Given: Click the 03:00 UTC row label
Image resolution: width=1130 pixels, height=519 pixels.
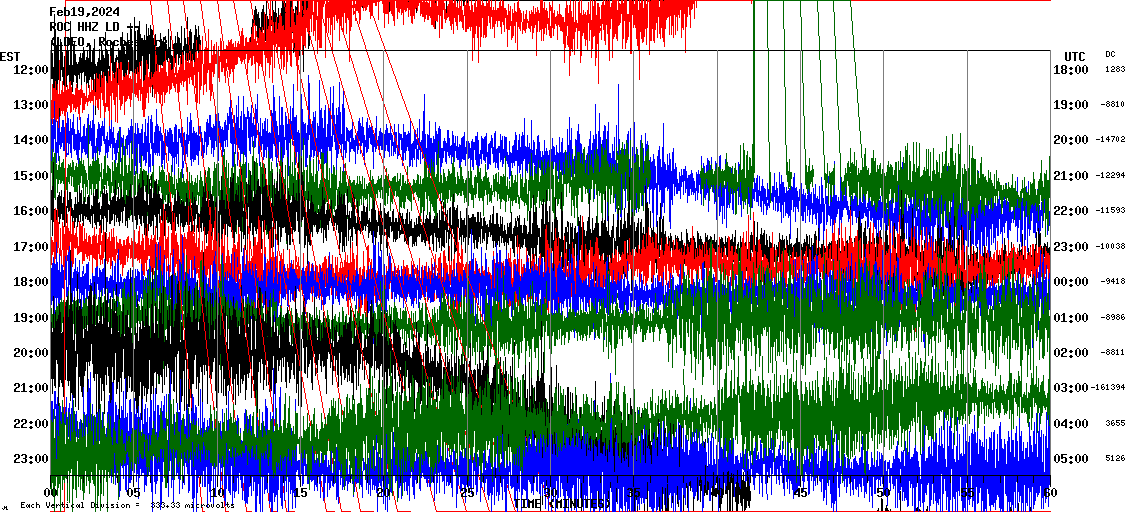Looking at the screenshot, I should coord(1071,388).
